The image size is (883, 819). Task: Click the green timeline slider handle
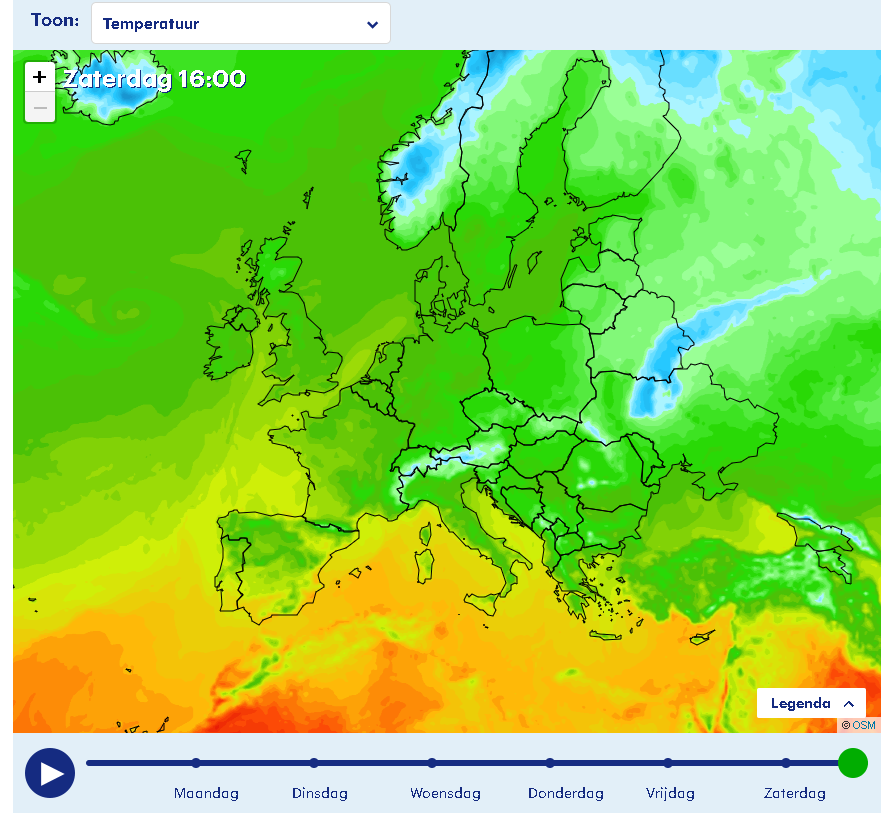[x=853, y=763]
